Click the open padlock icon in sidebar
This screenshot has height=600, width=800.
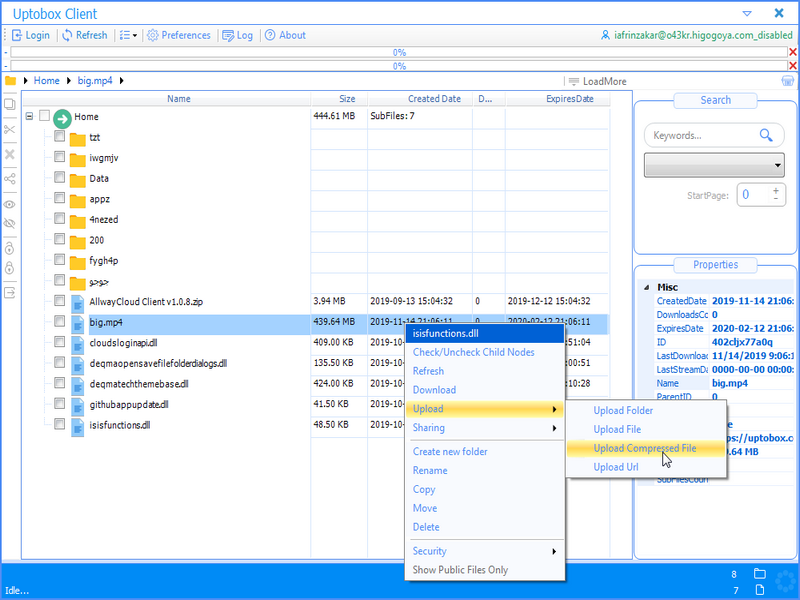[10, 248]
